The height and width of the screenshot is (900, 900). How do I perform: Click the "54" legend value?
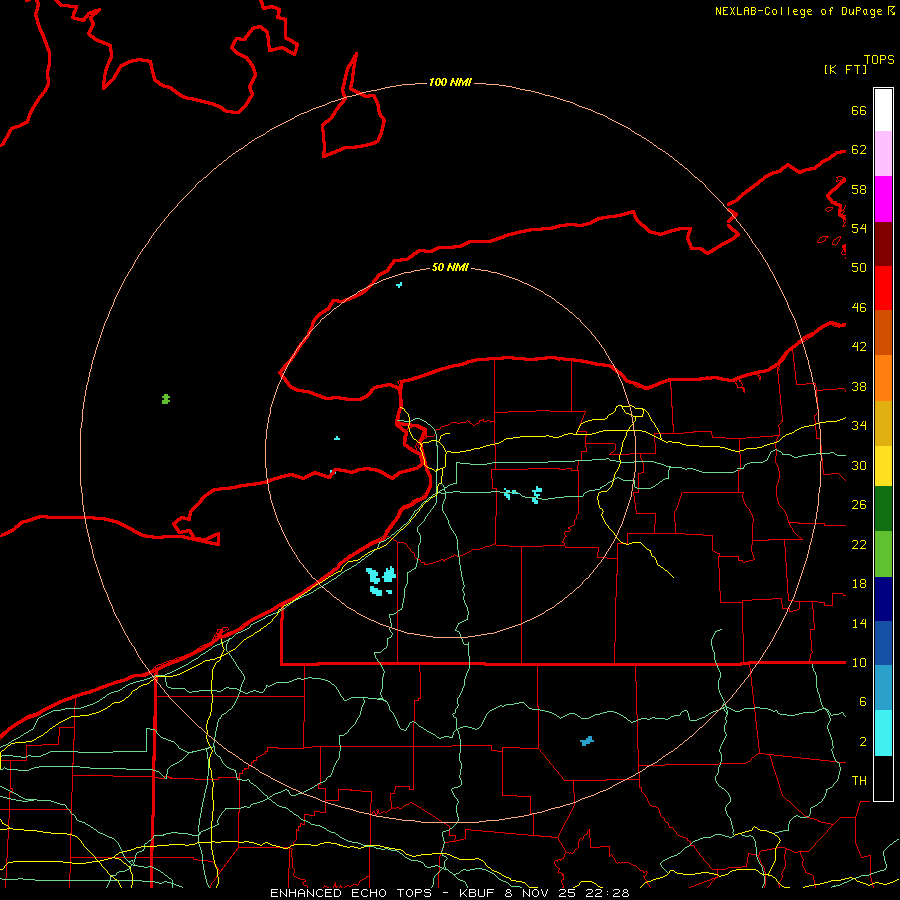(x=859, y=228)
